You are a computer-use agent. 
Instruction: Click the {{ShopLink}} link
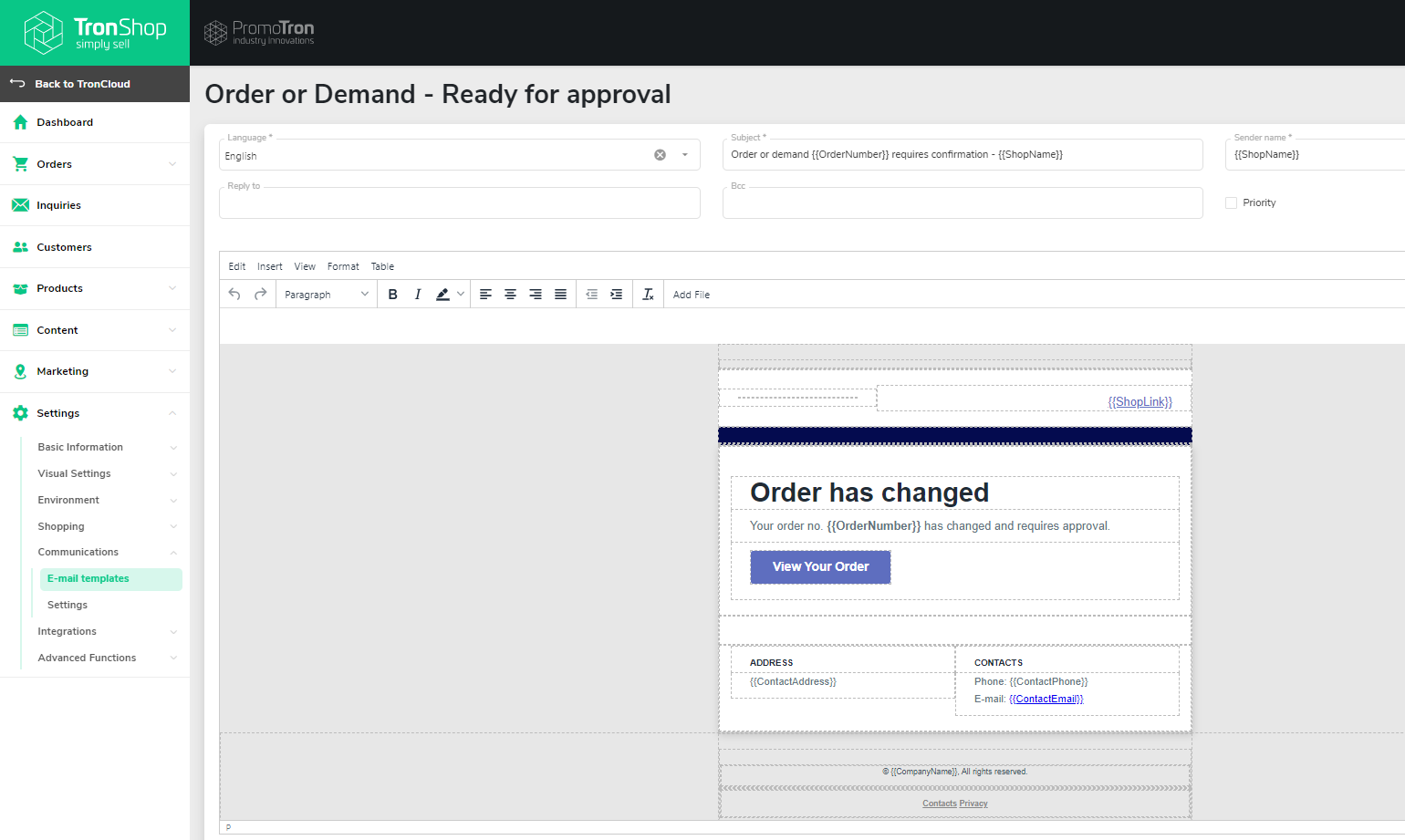(x=1140, y=401)
